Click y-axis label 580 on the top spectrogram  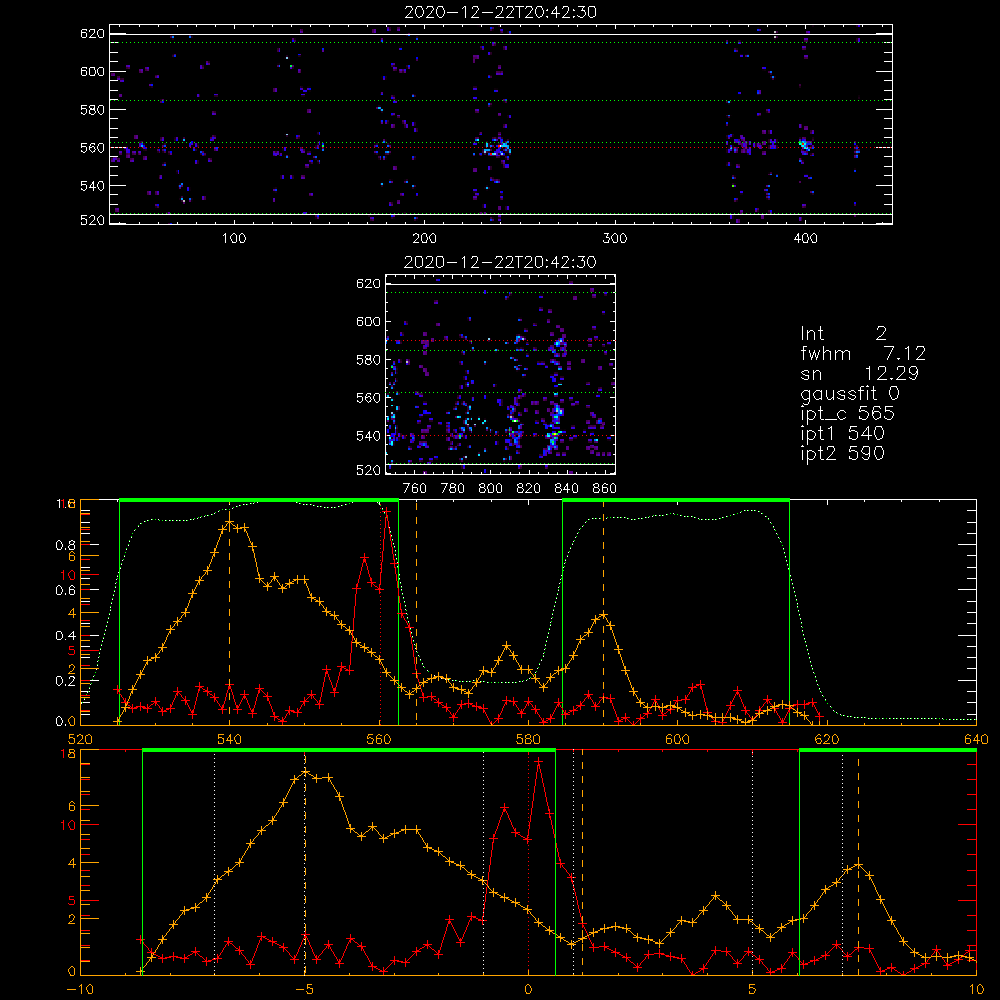(x=92, y=110)
